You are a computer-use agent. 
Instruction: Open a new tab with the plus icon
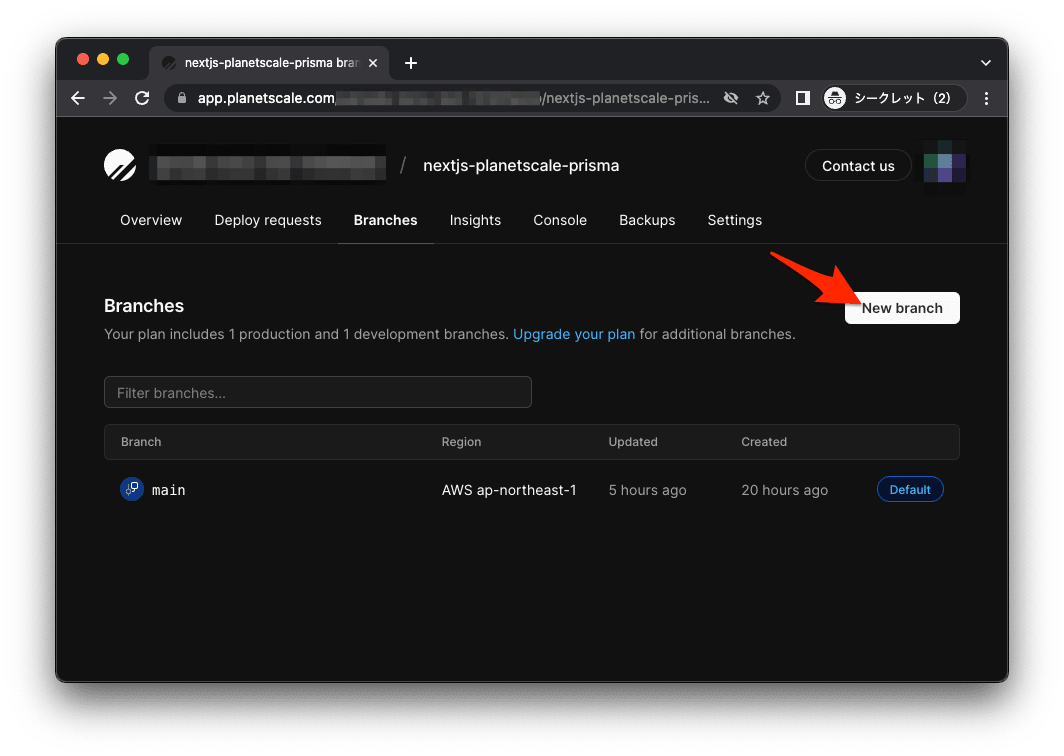(411, 63)
